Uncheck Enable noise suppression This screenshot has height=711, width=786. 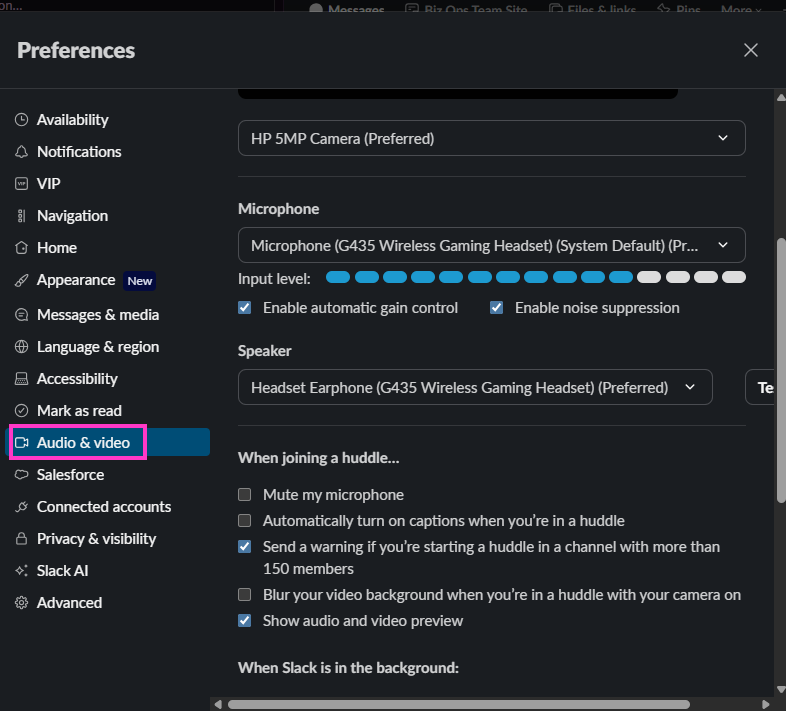click(496, 308)
